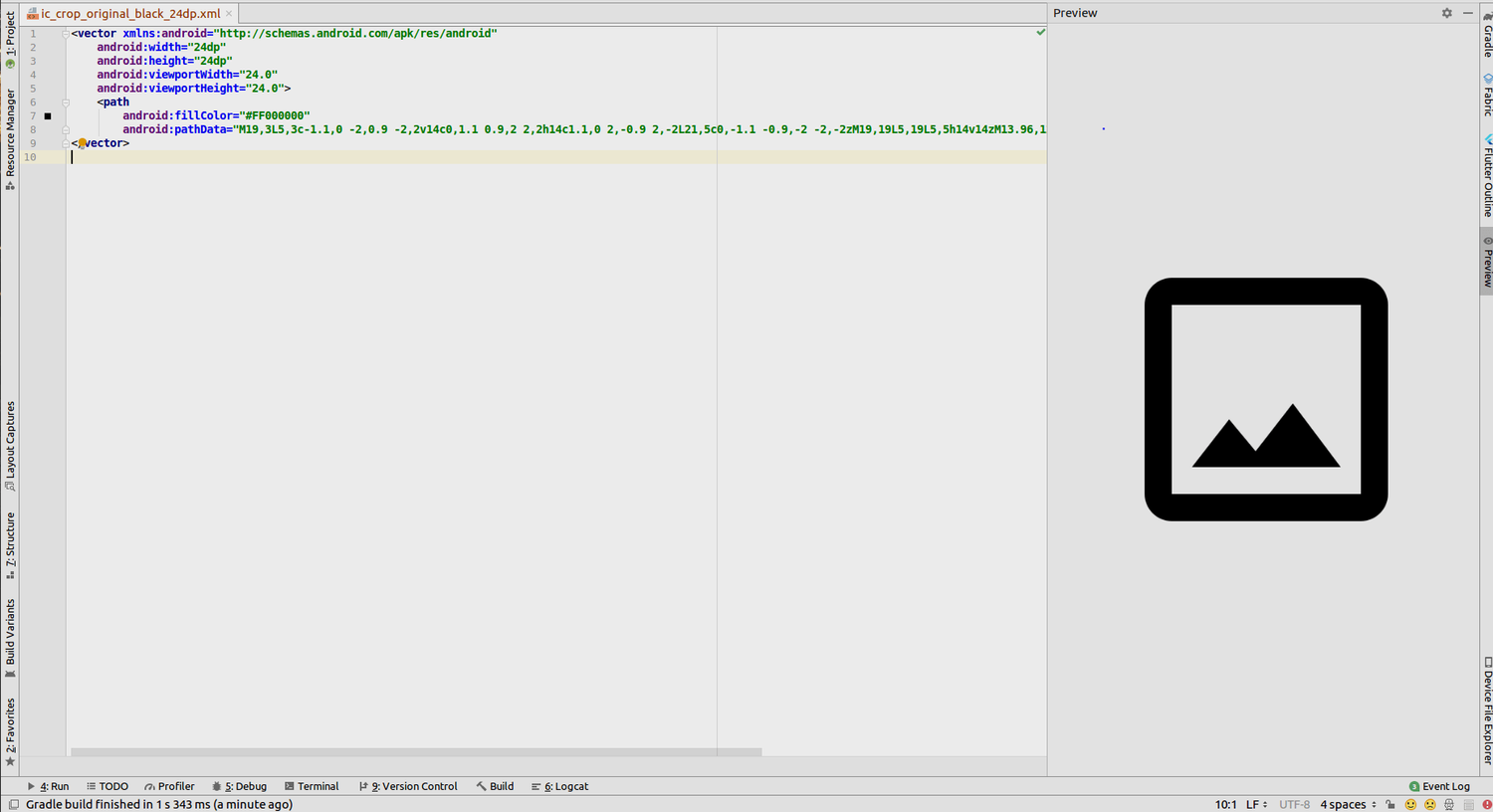The image size is (1493, 812).
Task: Click the tool window quick-access icon in status bar corner
Action: pyautogui.click(x=13, y=804)
